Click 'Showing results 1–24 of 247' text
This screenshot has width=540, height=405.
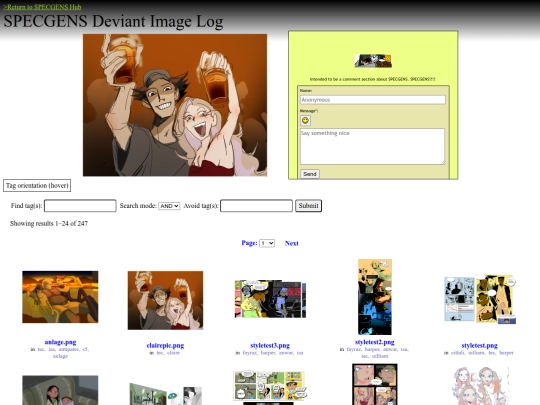click(x=49, y=224)
